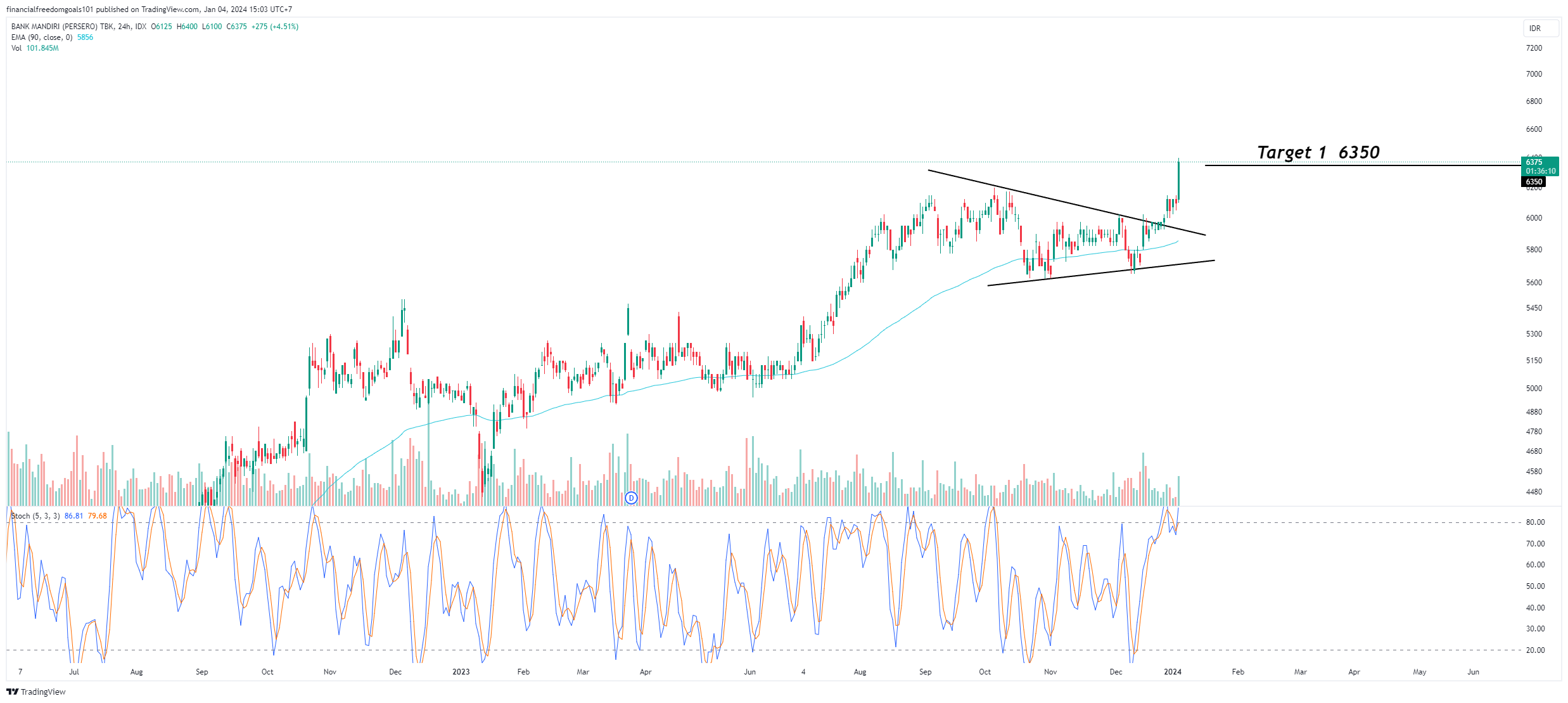Viewport: 1568px width, 703px height.
Task: Click the 4680 price axis label
Action: (1534, 451)
